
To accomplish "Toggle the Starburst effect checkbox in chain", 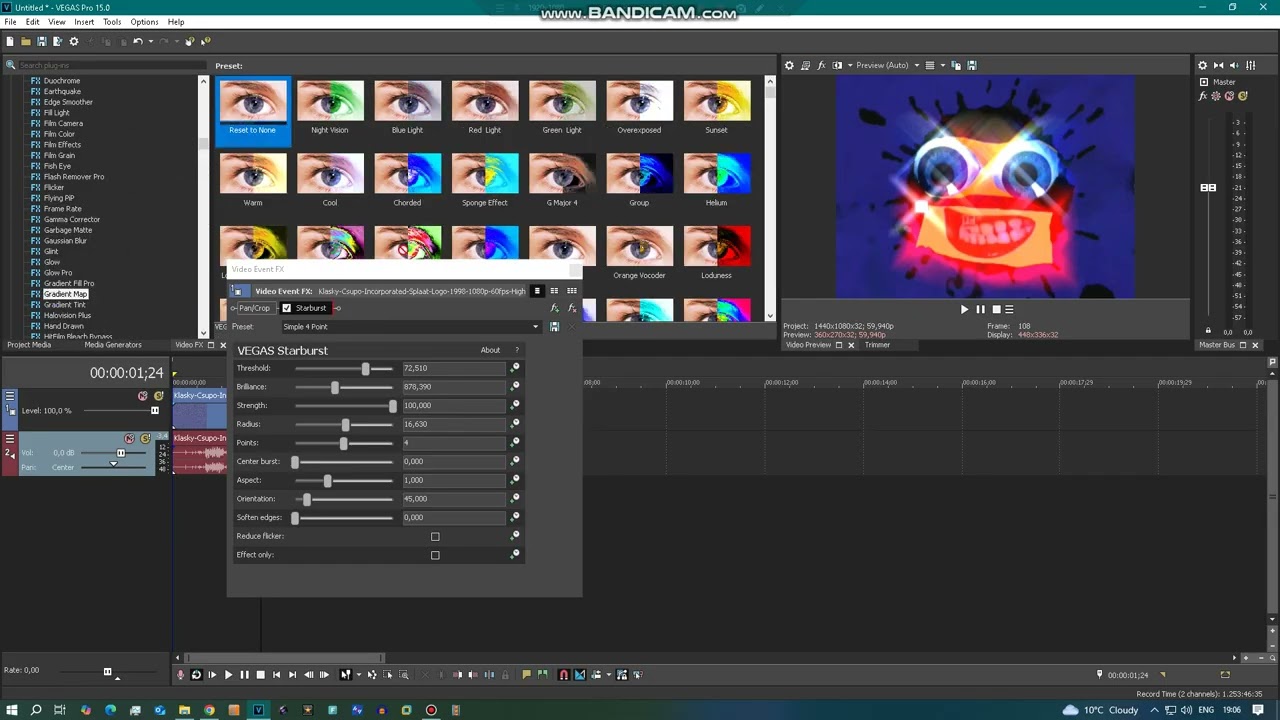I will pyautogui.click(x=287, y=308).
